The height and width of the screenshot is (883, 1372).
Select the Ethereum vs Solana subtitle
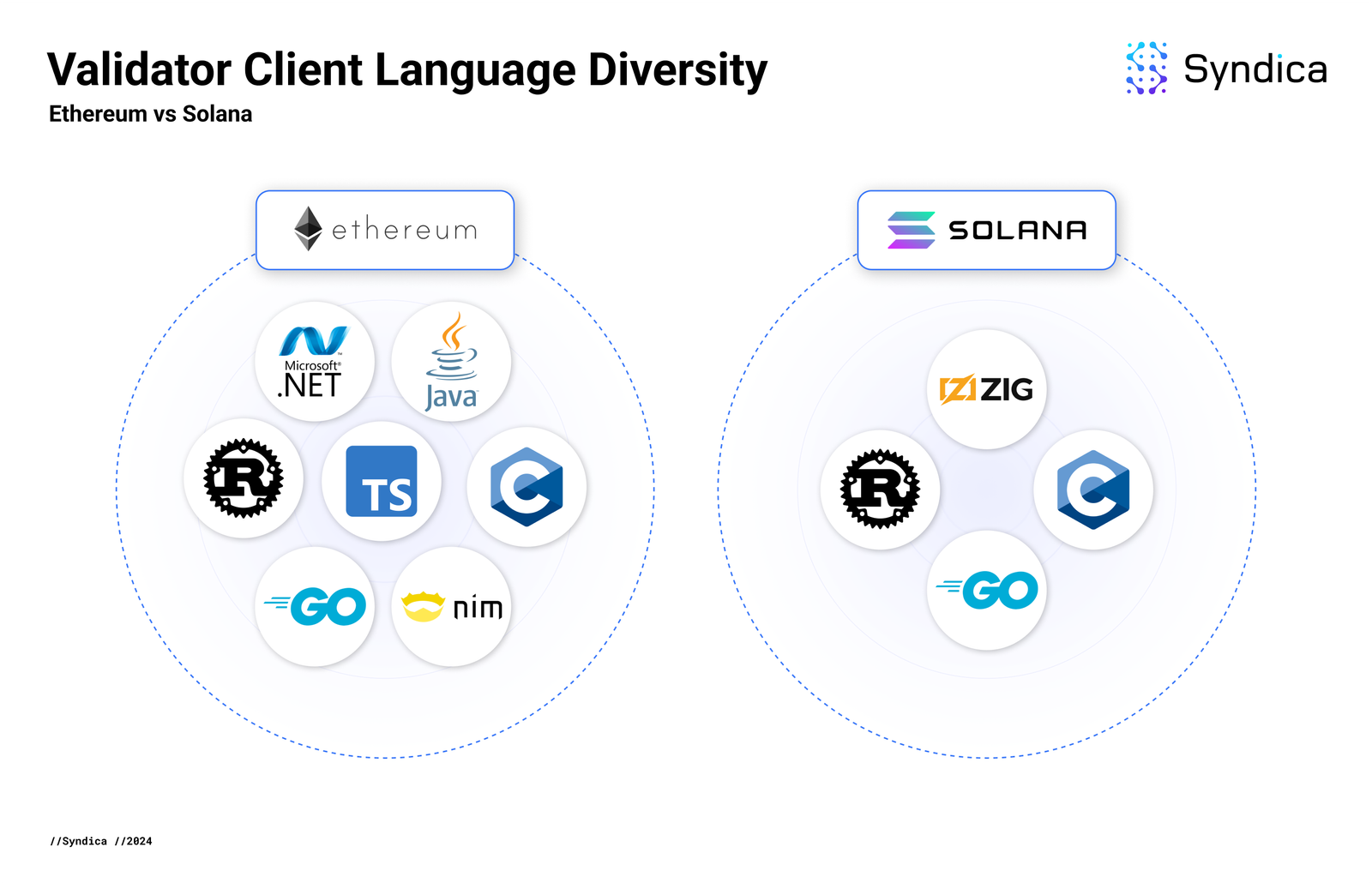pos(150,114)
